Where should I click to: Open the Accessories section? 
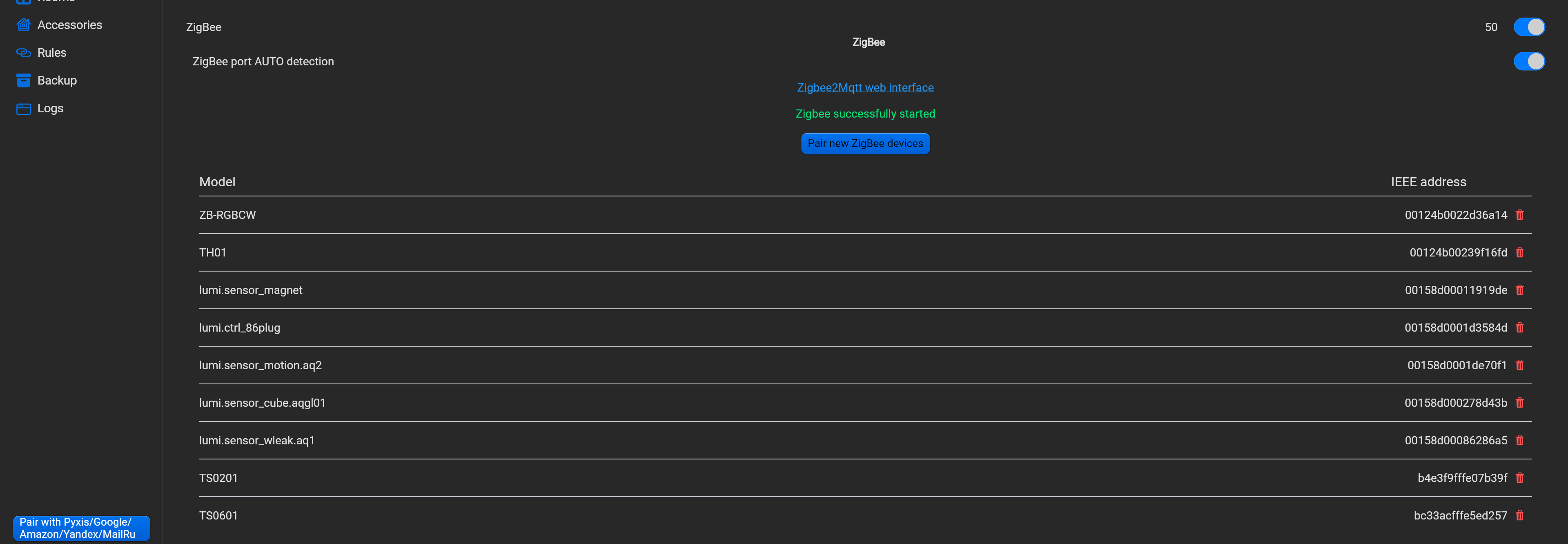(69, 25)
